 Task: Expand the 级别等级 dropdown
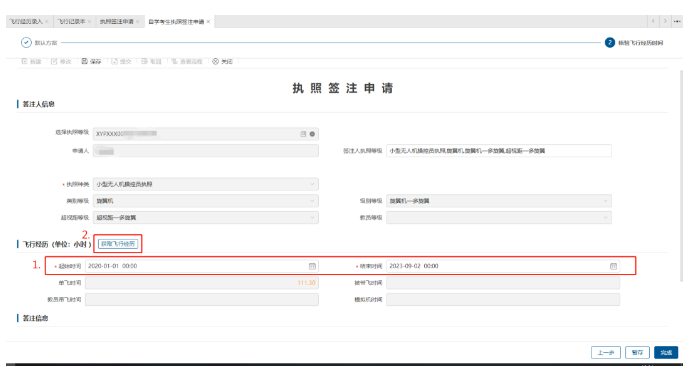point(605,201)
